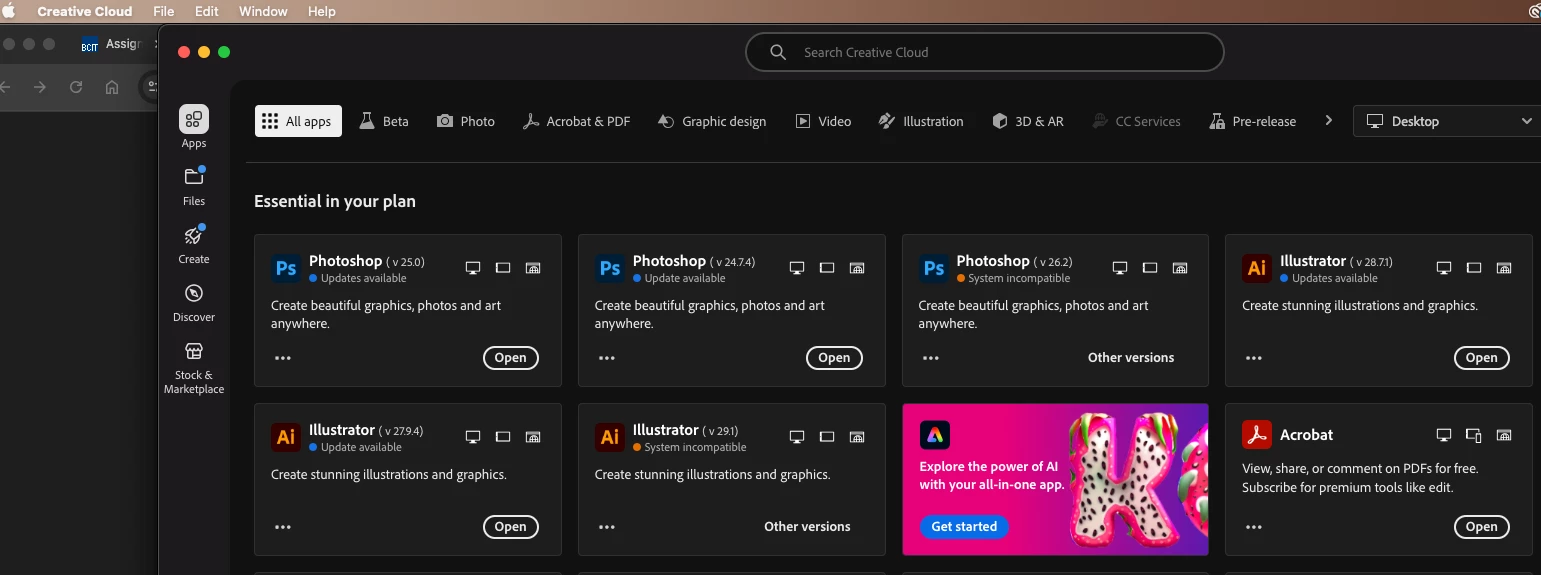Open more options on Photoshop v 25.0 card

click(283, 358)
